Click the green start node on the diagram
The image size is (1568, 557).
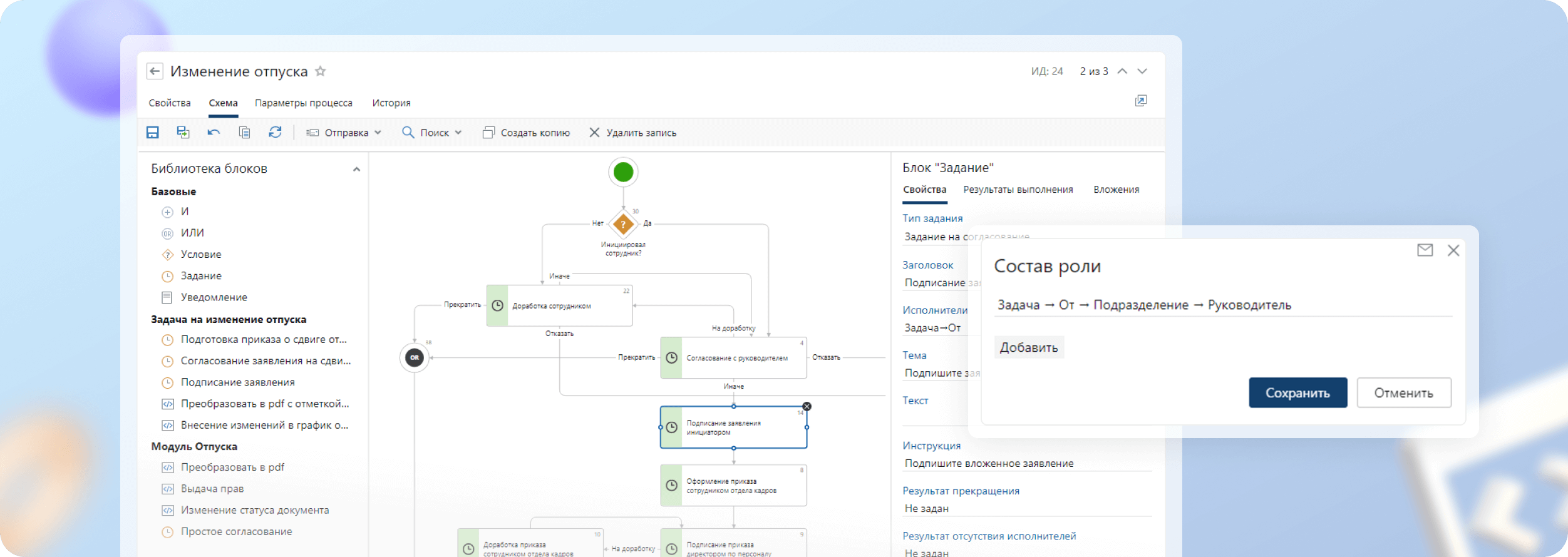click(623, 172)
